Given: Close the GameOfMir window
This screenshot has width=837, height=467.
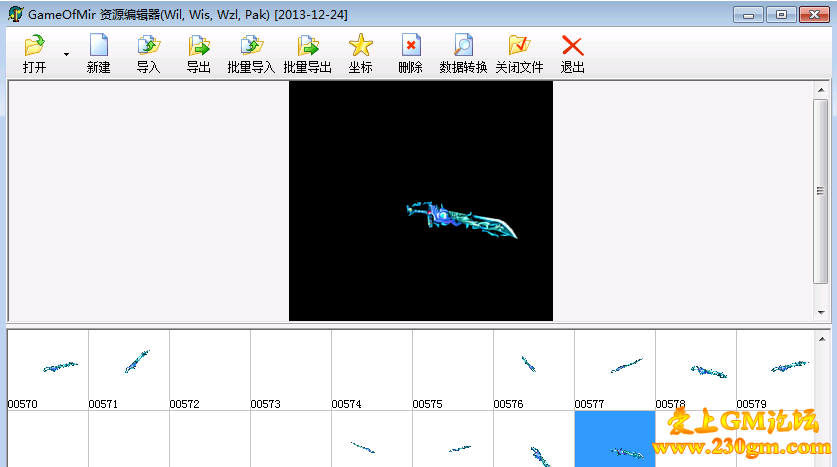Looking at the screenshot, I should [814, 14].
